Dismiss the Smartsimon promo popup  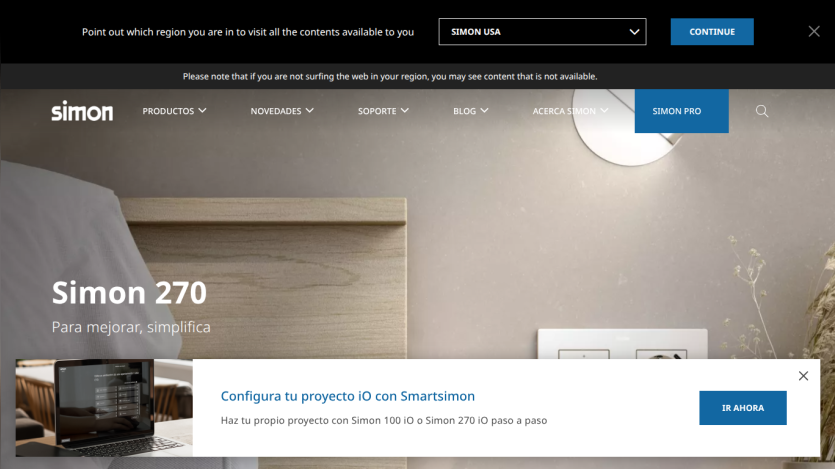coord(803,376)
